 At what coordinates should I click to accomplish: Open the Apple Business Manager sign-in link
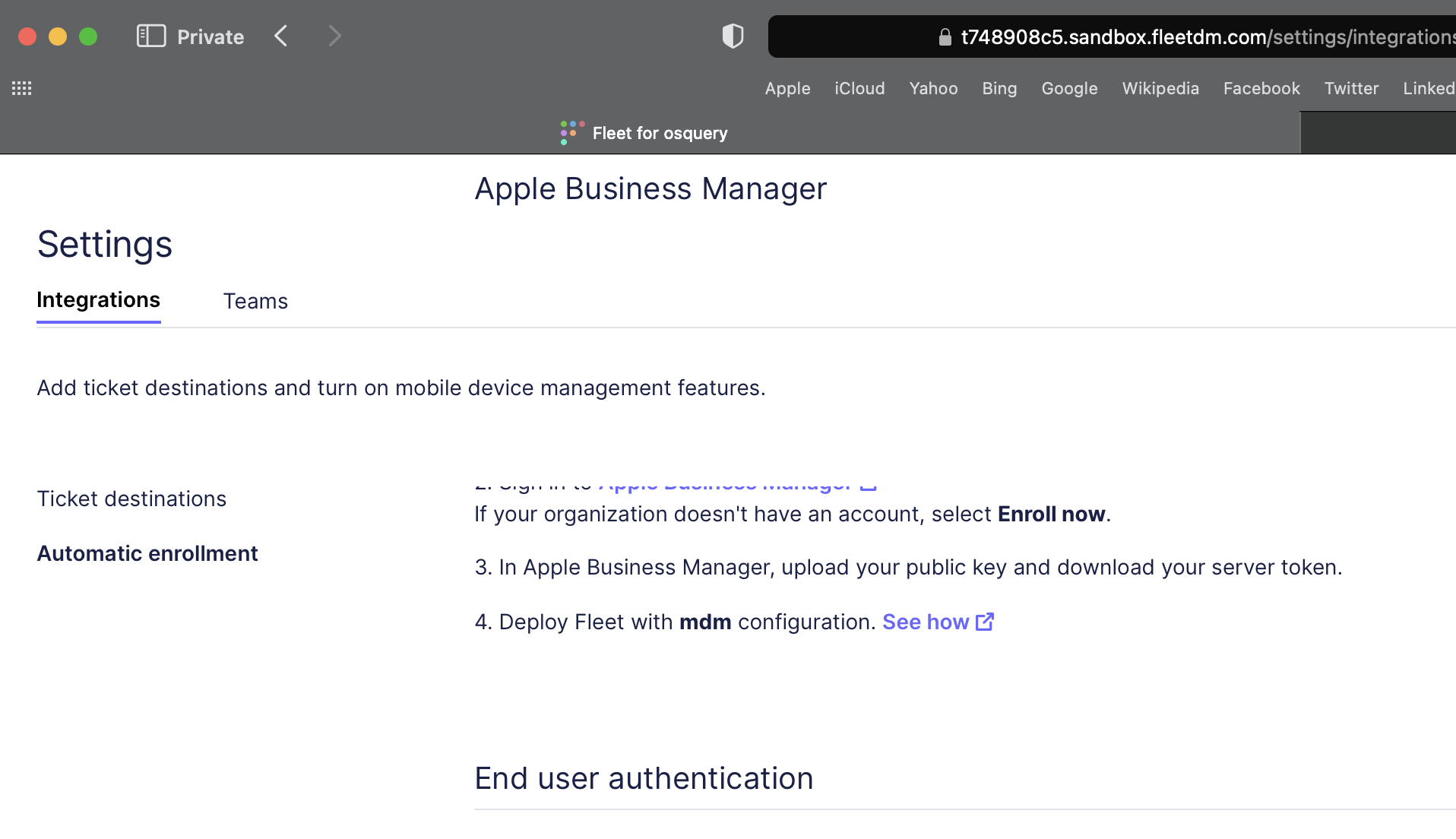723,483
